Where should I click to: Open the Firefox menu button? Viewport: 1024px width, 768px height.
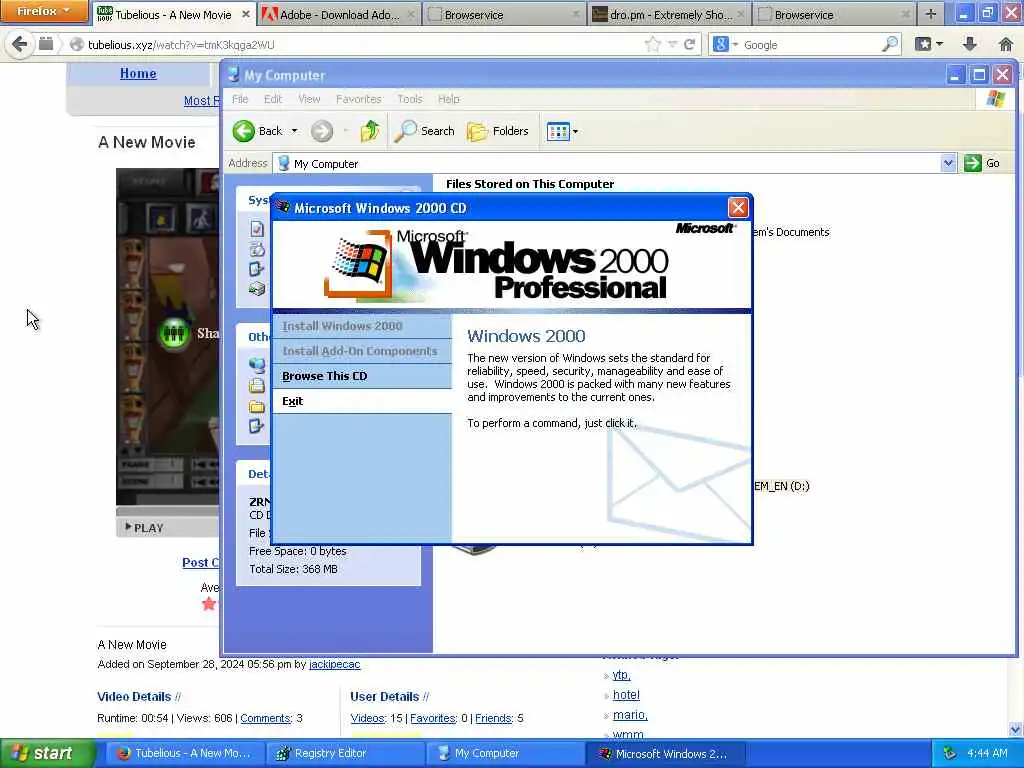tap(43, 11)
